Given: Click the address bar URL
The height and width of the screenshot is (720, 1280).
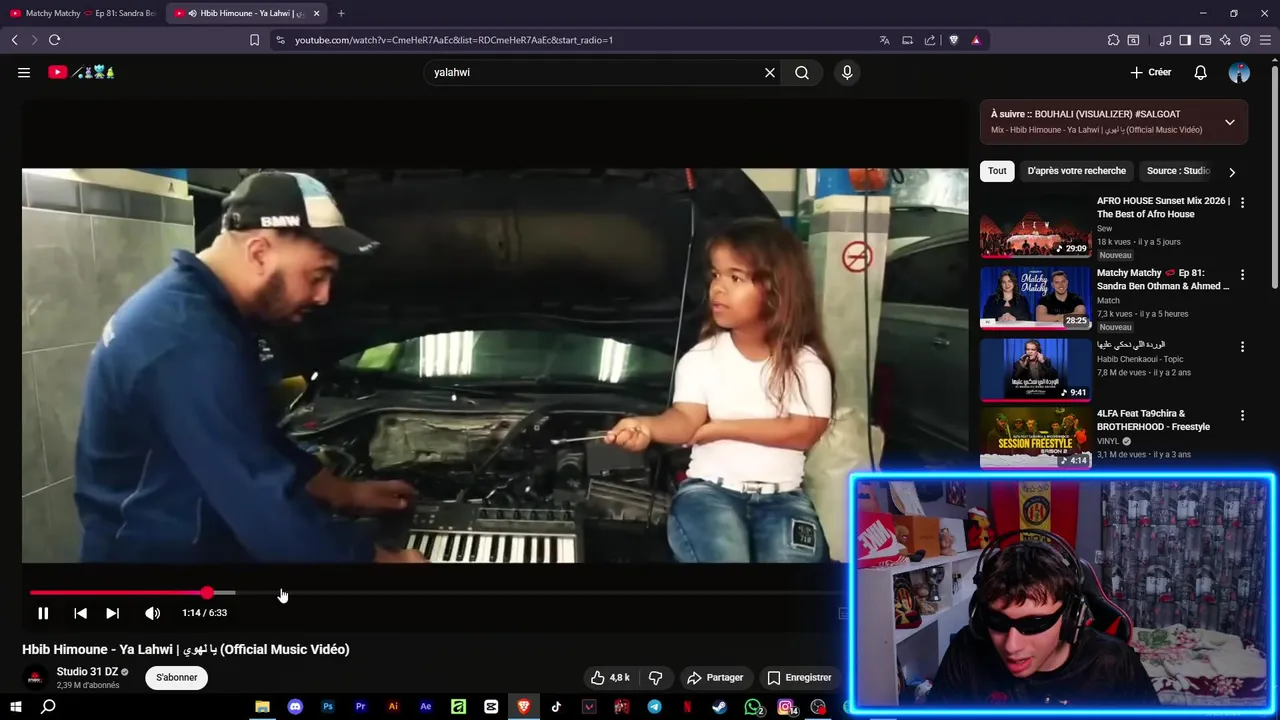Looking at the screenshot, I should [x=454, y=40].
